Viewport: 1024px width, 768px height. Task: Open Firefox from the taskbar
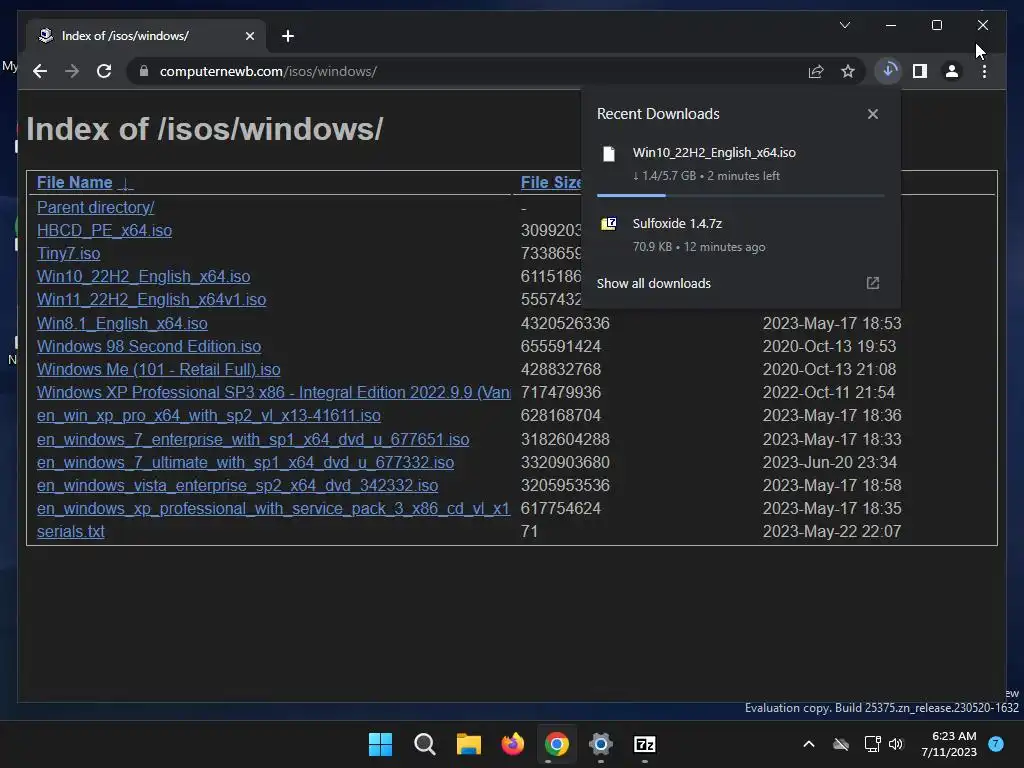tap(513, 744)
